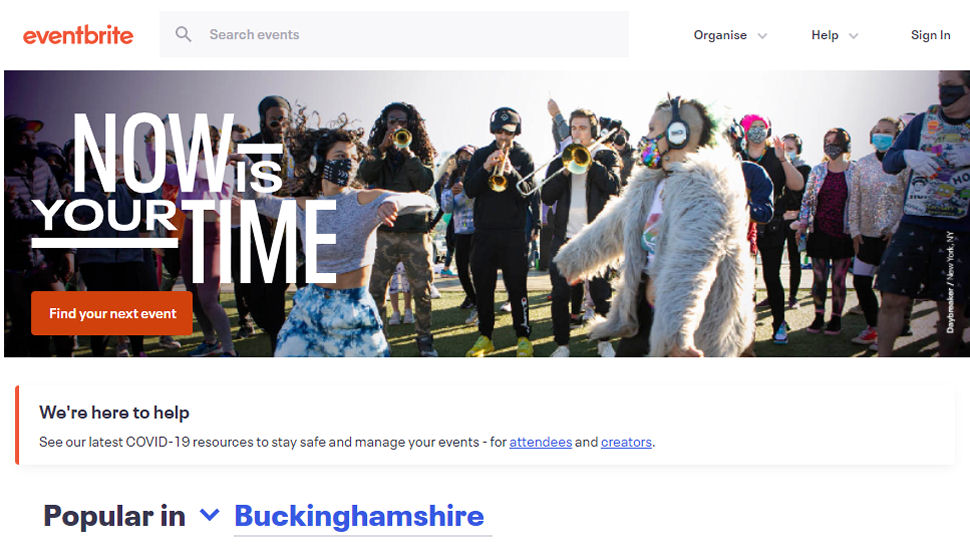Open the attendees COVID-19 resources link
Viewport: 970px width, 545px height.
click(540, 442)
